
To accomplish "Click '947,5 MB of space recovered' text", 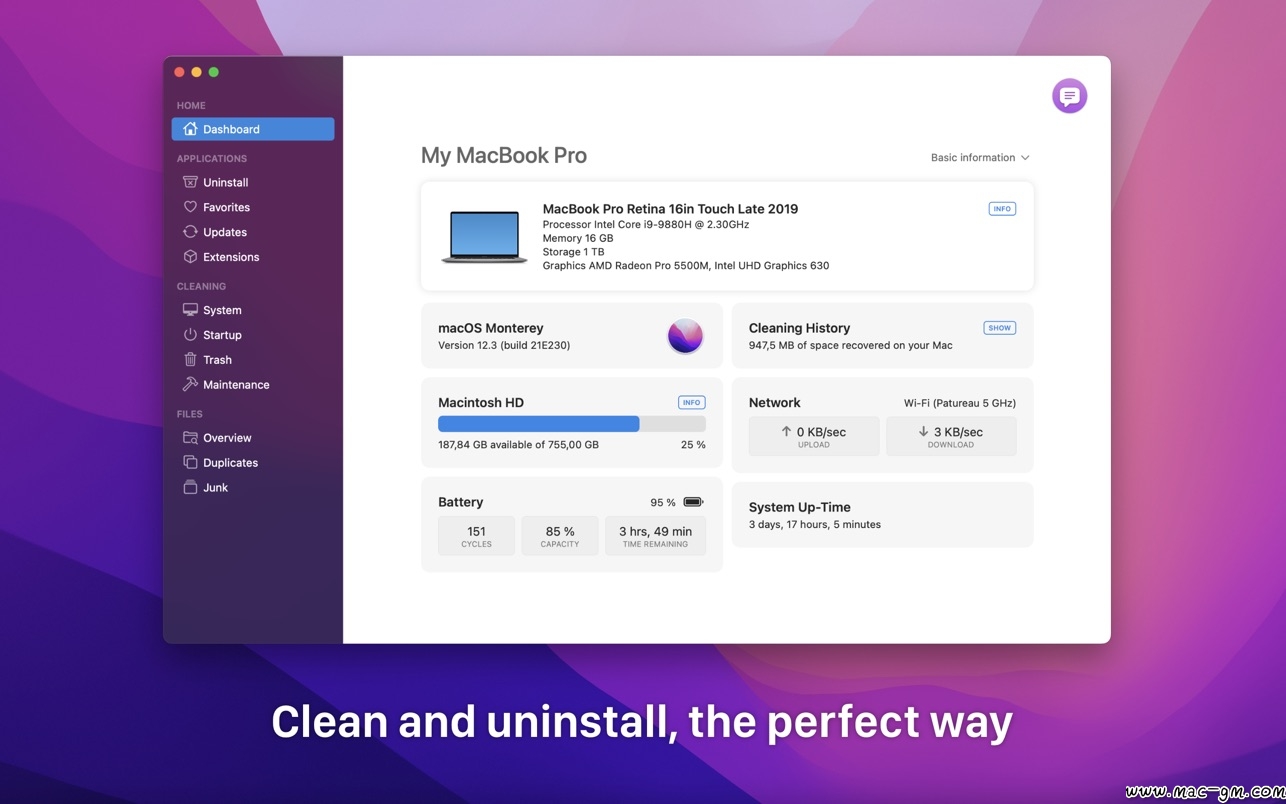I will pos(851,346).
